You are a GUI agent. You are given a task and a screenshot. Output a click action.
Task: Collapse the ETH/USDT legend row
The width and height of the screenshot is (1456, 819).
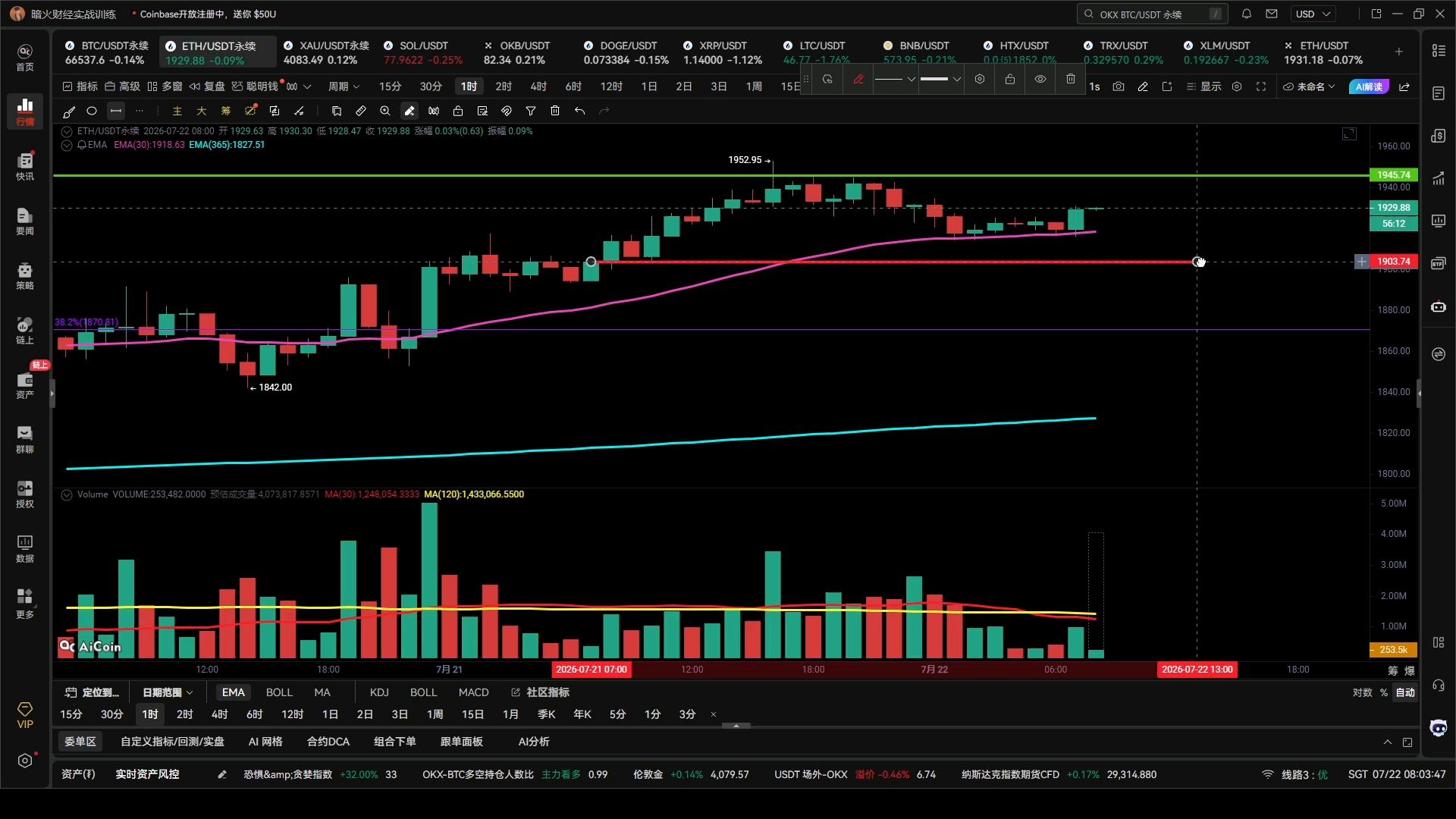point(67,131)
